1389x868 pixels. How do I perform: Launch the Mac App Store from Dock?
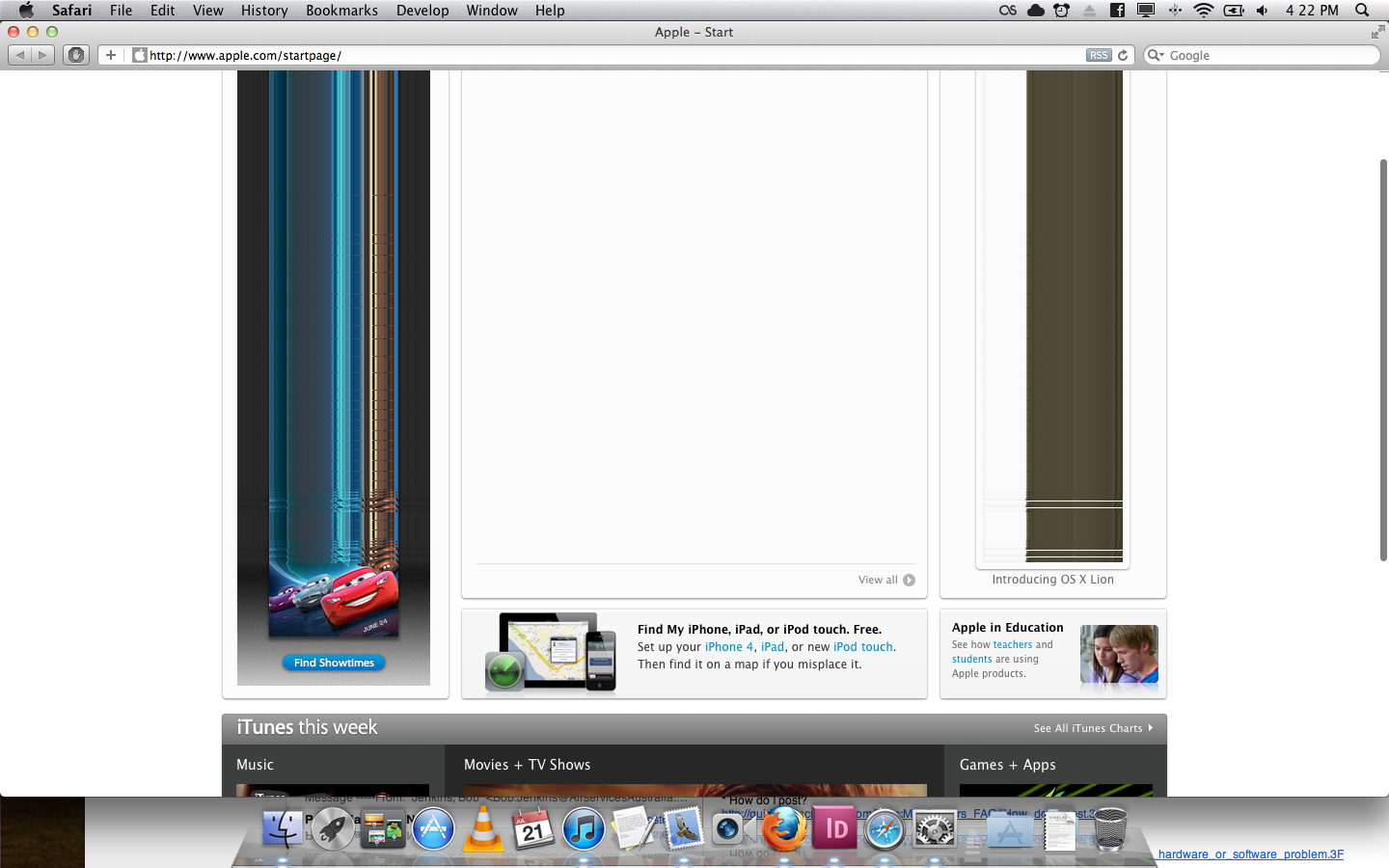click(x=433, y=828)
